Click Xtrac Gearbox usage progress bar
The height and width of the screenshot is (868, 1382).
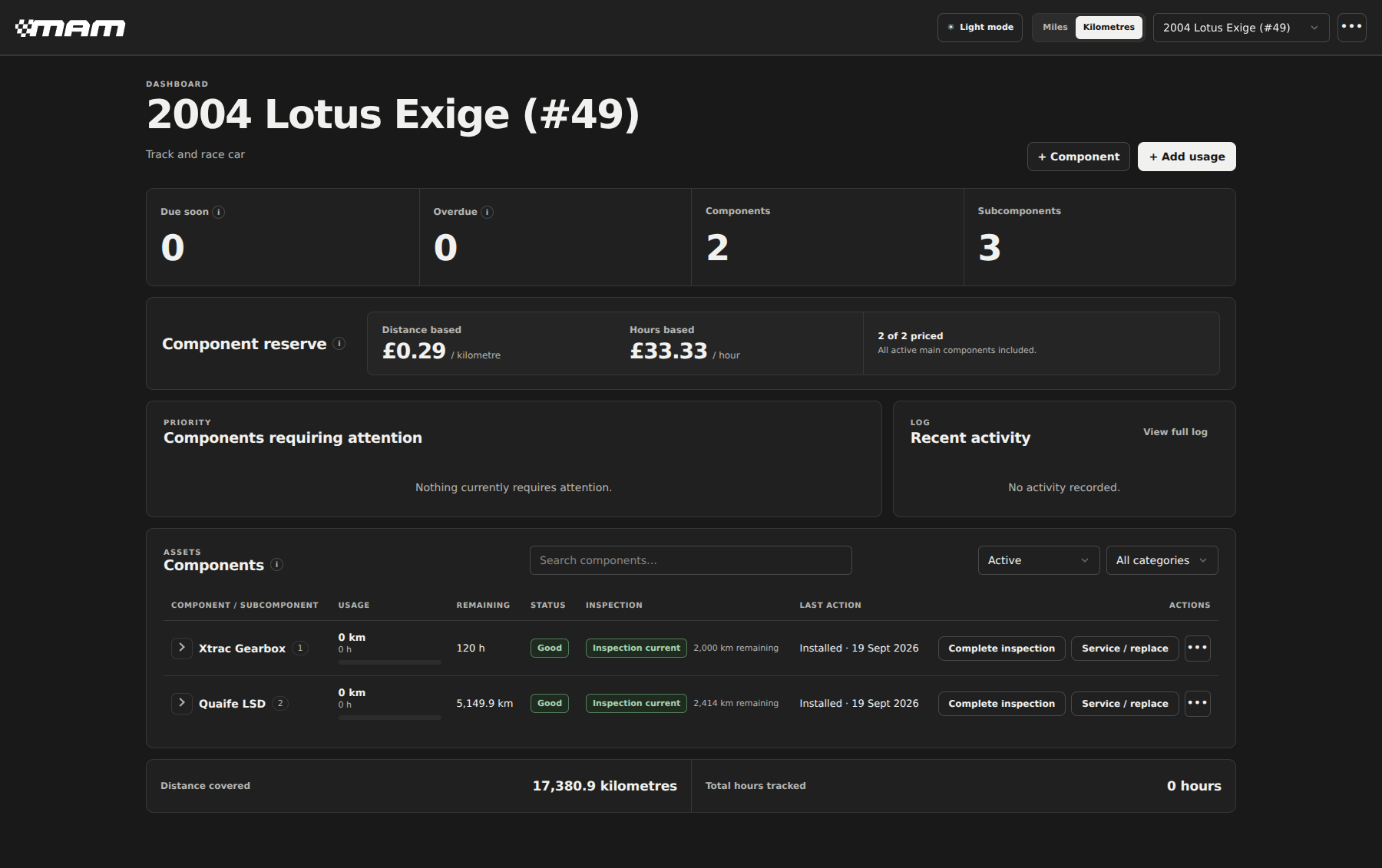[389, 662]
